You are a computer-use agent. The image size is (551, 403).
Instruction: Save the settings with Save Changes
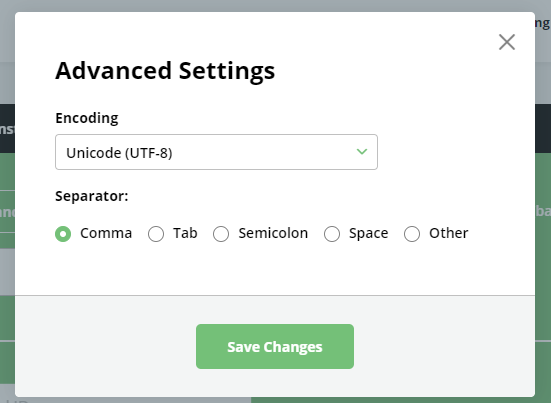point(275,346)
